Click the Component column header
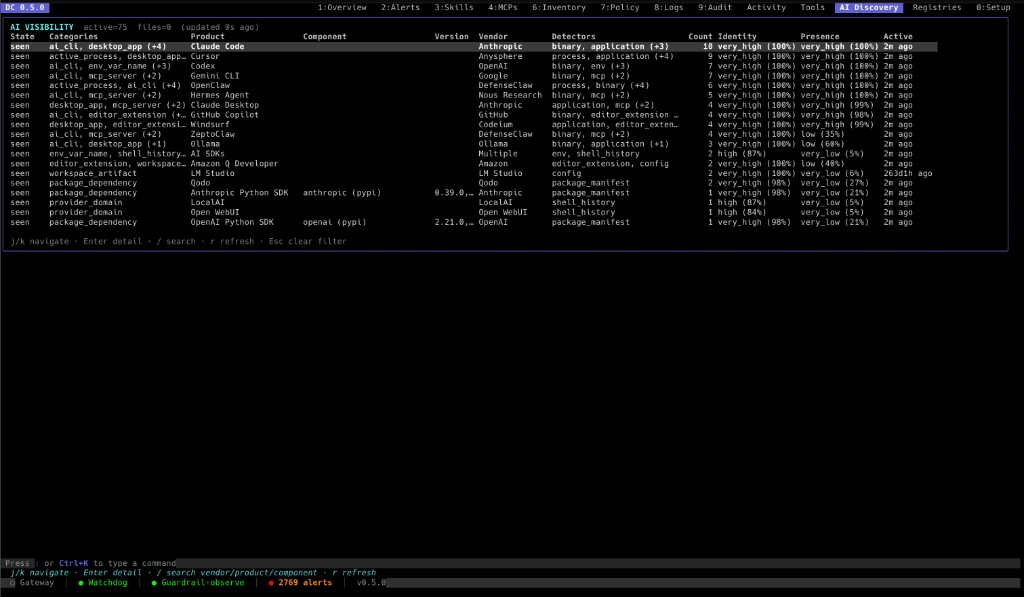Viewport: 1024px width, 597px height. [325, 37]
